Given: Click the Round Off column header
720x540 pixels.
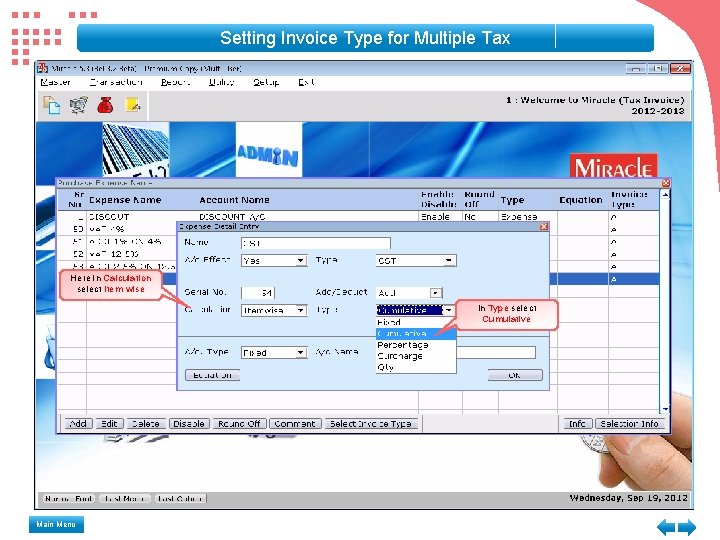Looking at the screenshot, I should (x=479, y=200).
